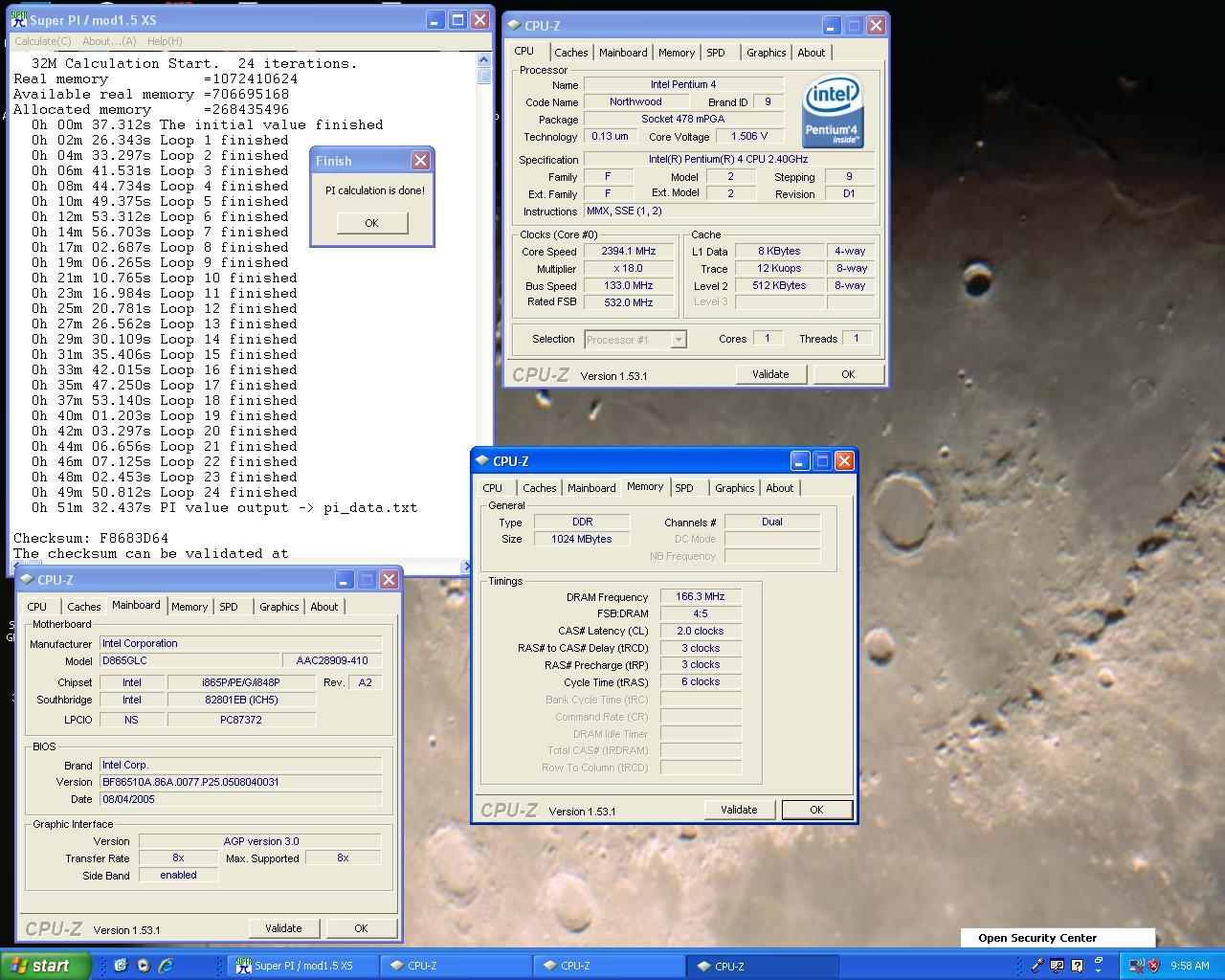
Task: Click the CPU-Z icon in the Memory window title bar
Action: [x=482, y=461]
